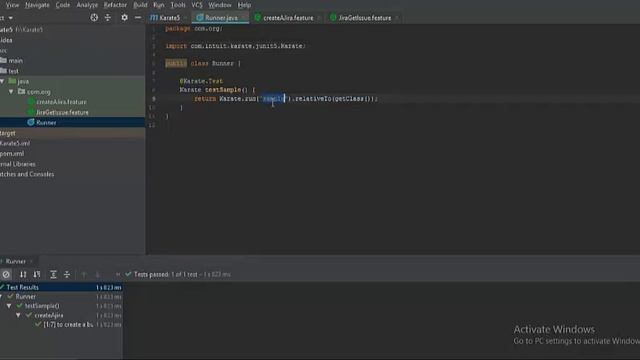Click the com.org package icon
The width and height of the screenshot is (640, 360).
click(22, 91)
